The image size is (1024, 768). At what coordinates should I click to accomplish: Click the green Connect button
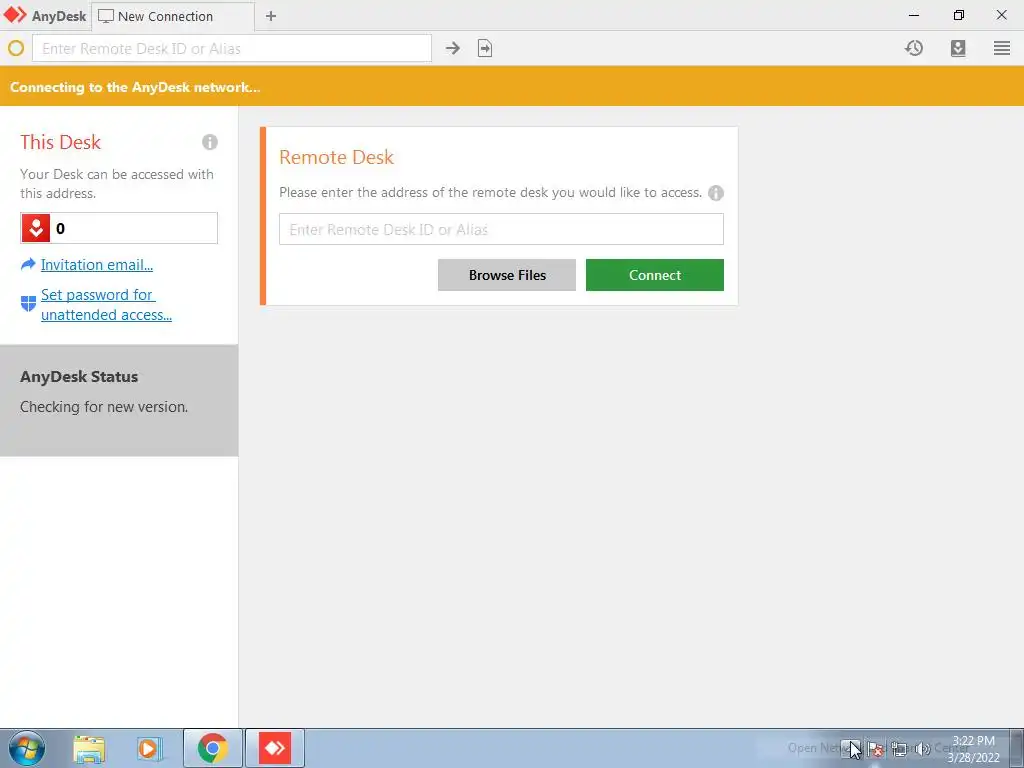[x=655, y=275]
